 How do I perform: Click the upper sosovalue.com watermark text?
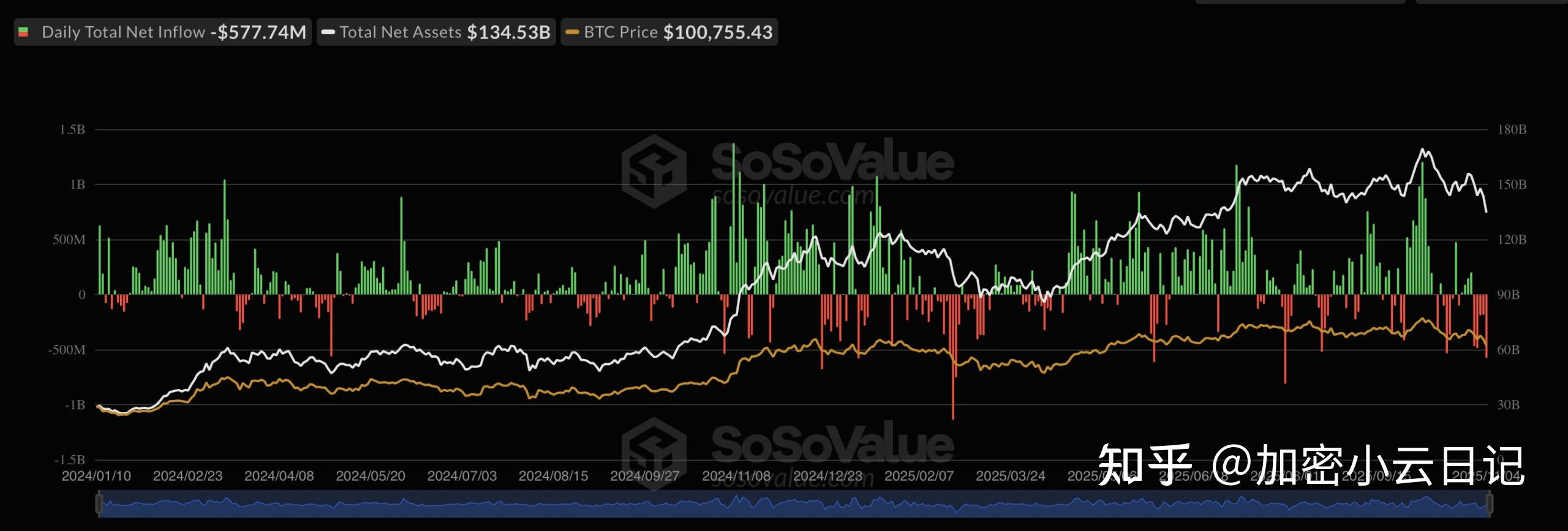coord(793,196)
